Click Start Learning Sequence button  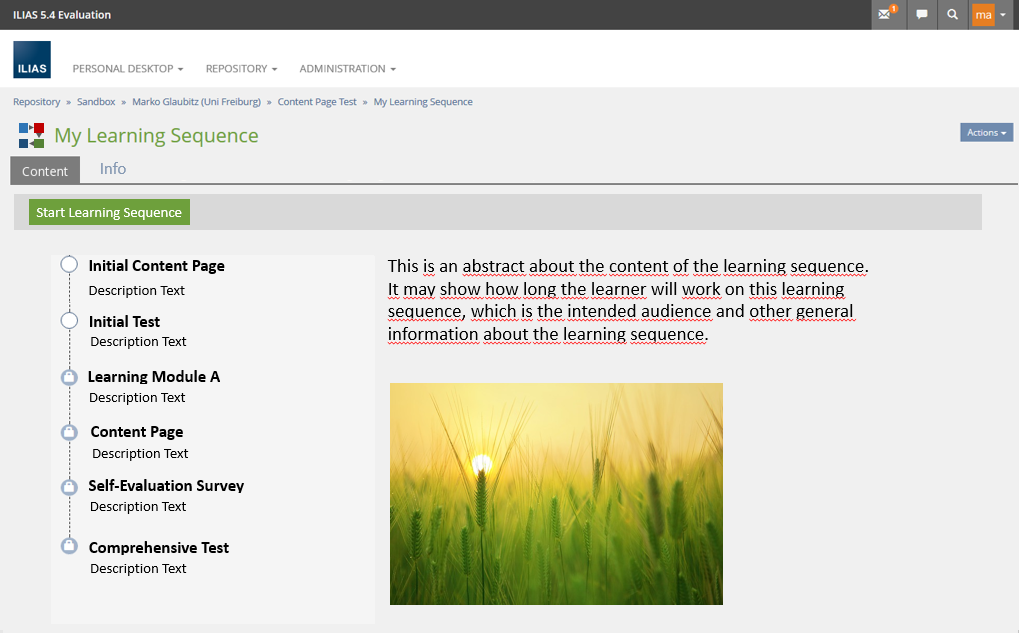[109, 212]
